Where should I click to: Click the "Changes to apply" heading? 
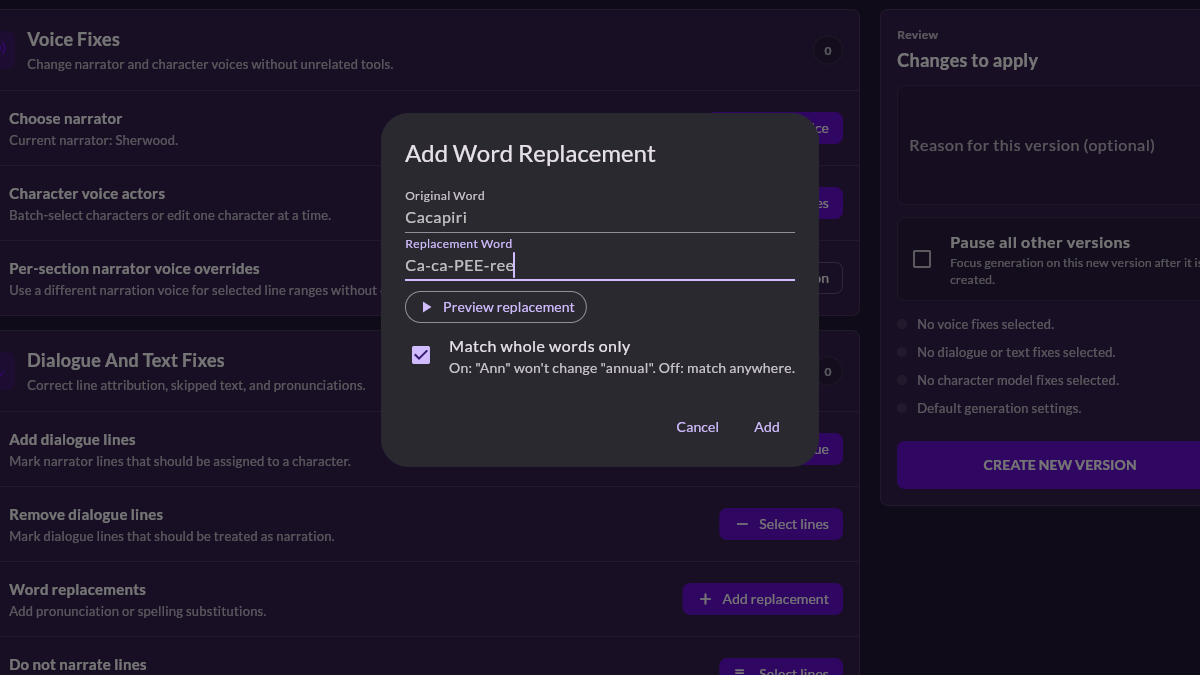tap(967, 60)
